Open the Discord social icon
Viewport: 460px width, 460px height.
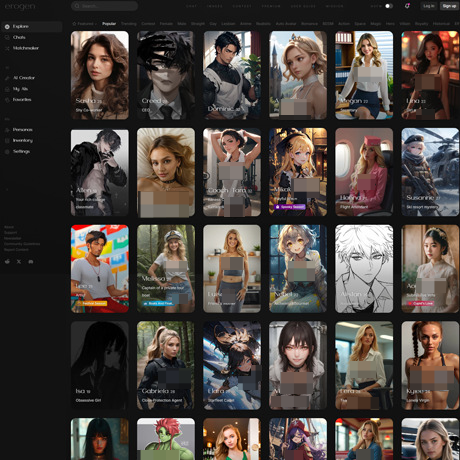[x=31, y=262]
